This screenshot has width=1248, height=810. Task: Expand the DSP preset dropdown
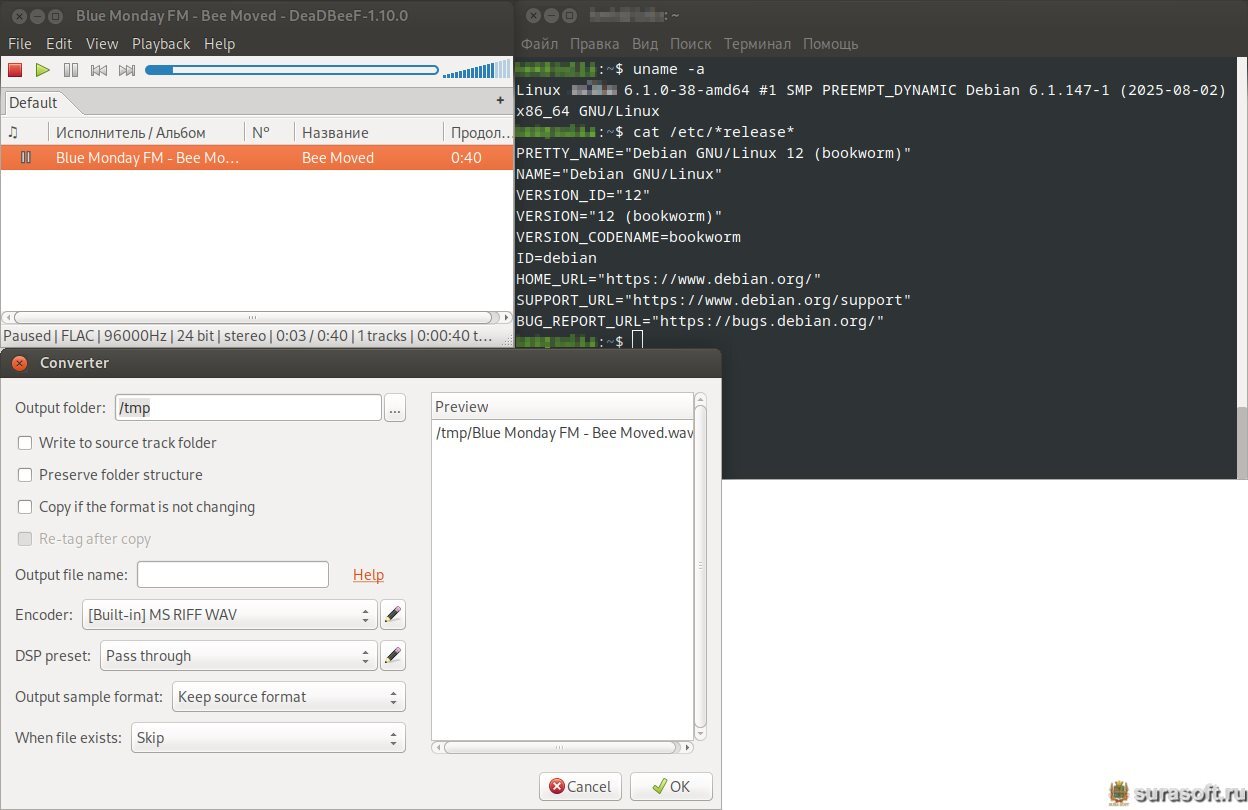(238, 656)
